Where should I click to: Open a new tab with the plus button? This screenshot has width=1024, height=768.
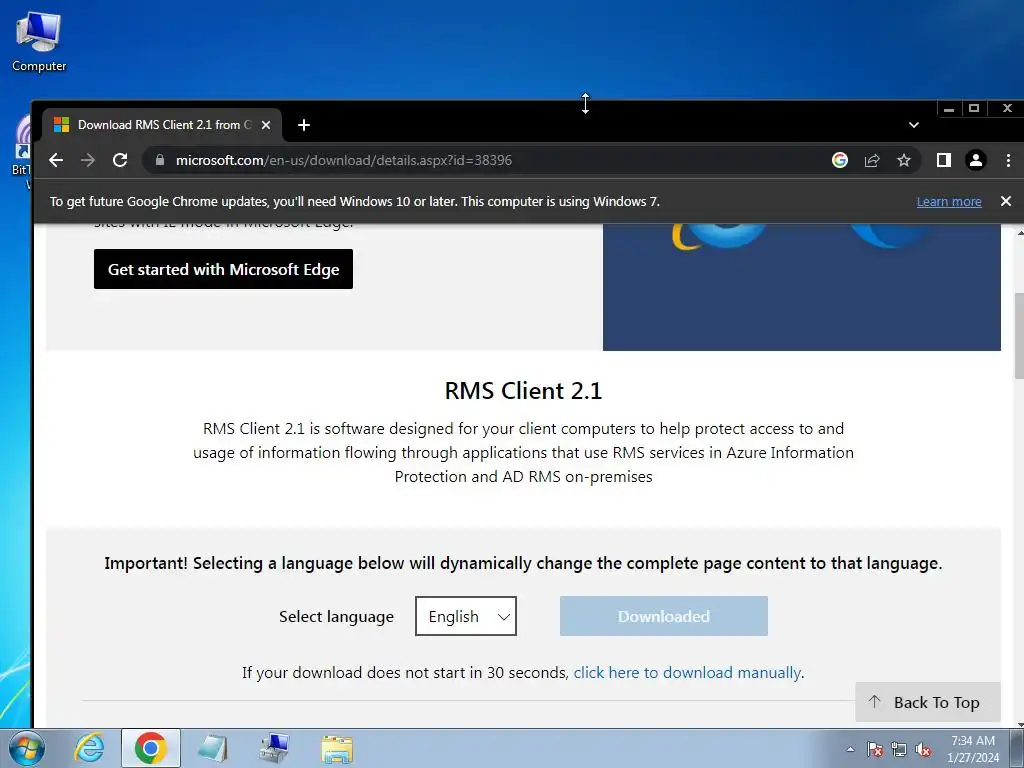tap(304, 125)
